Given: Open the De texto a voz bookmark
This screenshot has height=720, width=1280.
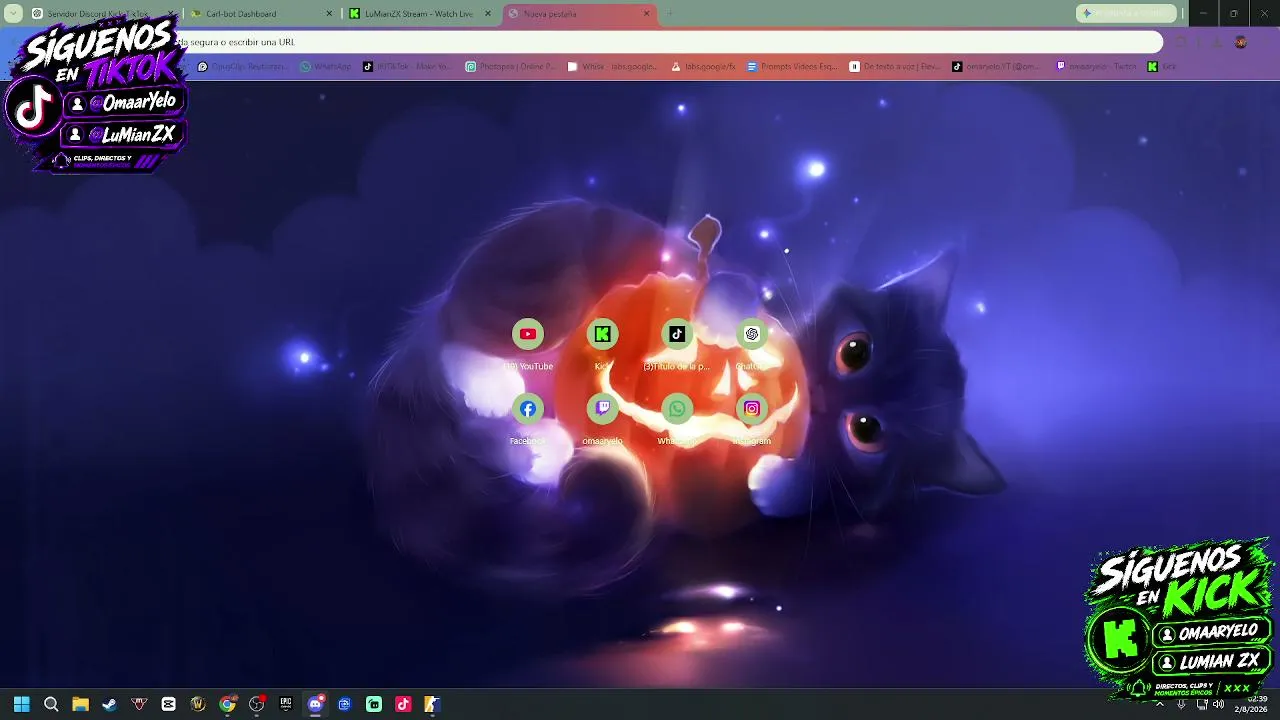Looking at the screenshot, I should coord(895,67).
